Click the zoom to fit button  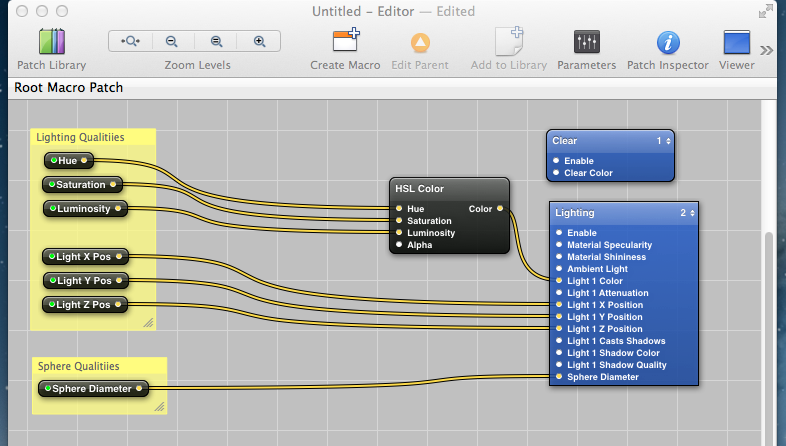(130, 41)
